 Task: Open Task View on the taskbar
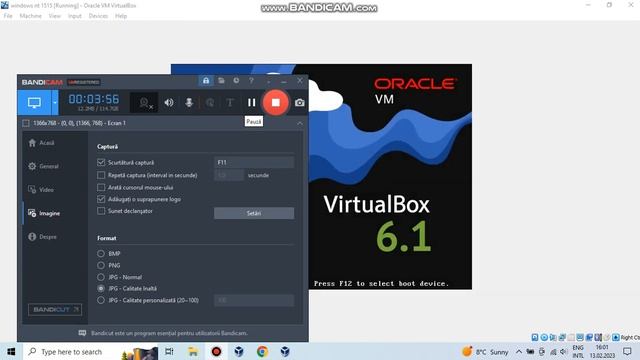tap(169, 351)
